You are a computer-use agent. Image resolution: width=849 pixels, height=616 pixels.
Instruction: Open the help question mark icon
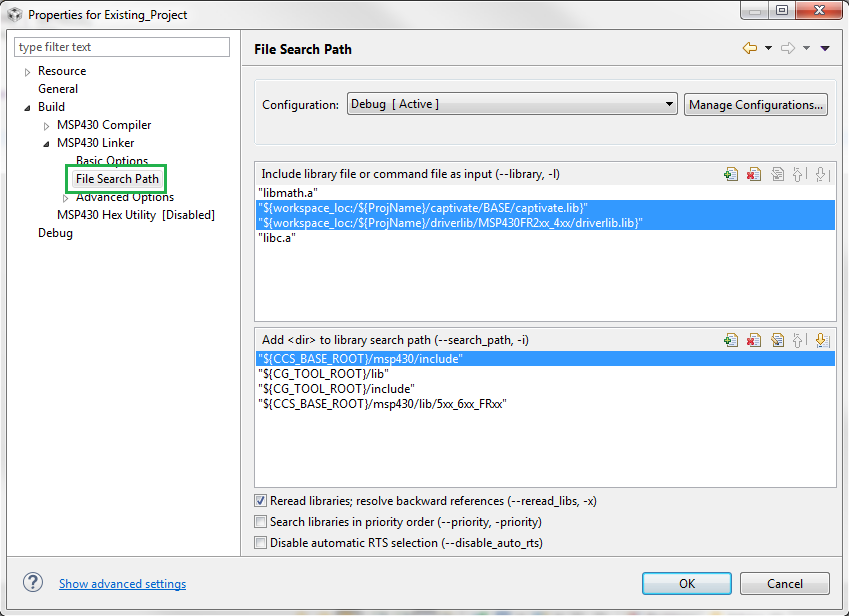(x=33, y=583)
